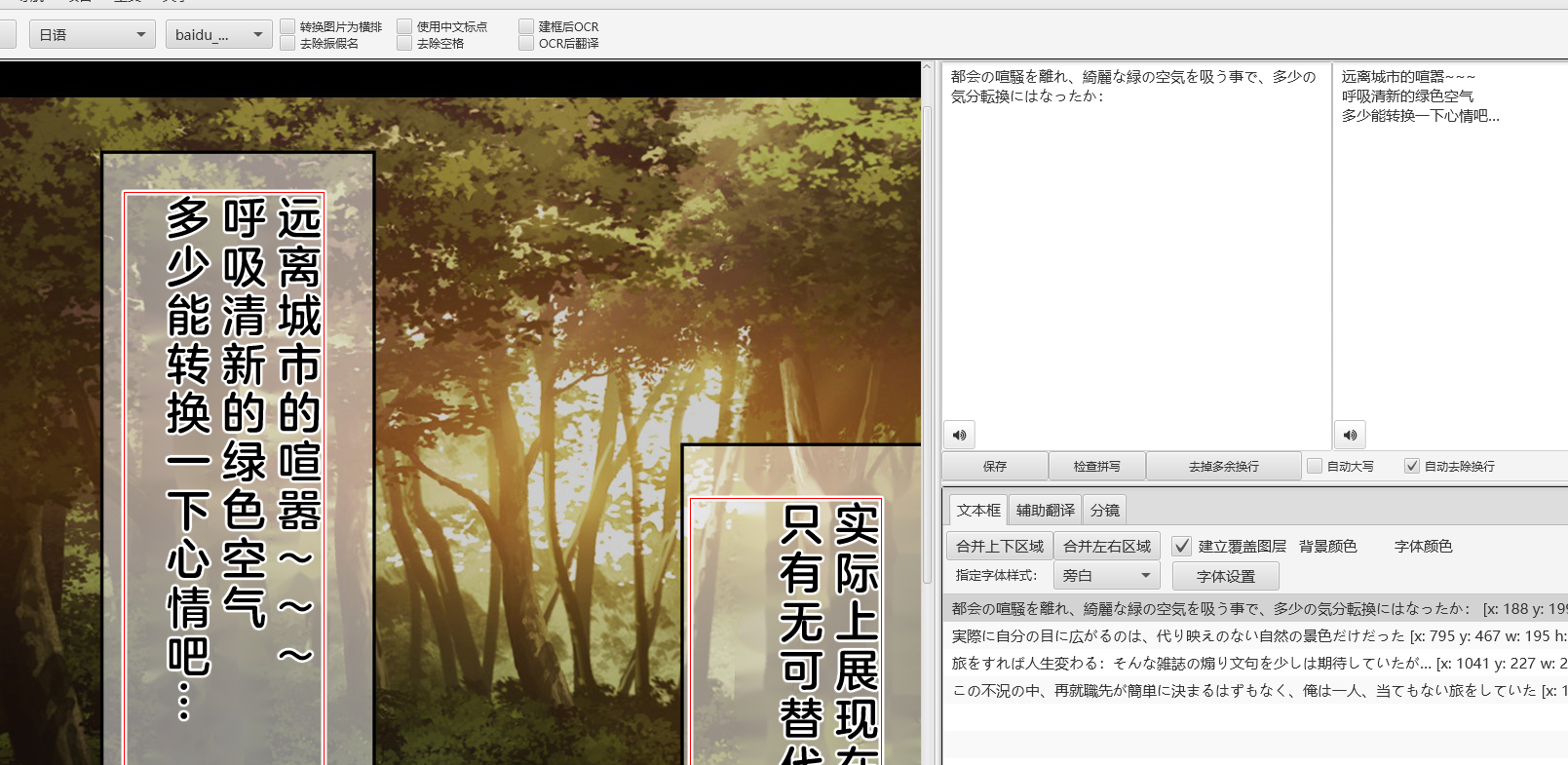This screenshot has height=765, width=1568.
Task: Toggle the 自动大写 checkbox
Action: click(x=1315, y=466)
